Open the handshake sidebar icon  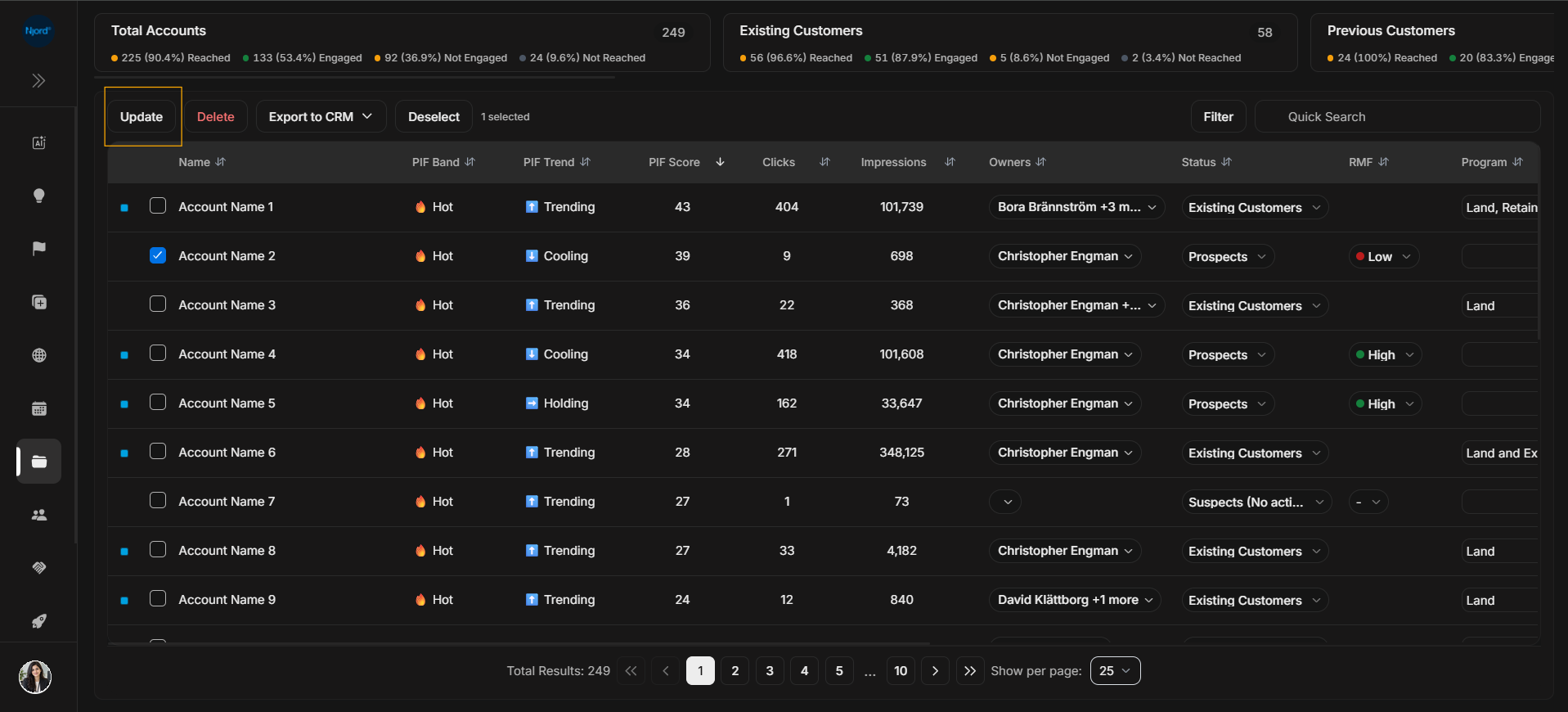(x=38, y=568)
